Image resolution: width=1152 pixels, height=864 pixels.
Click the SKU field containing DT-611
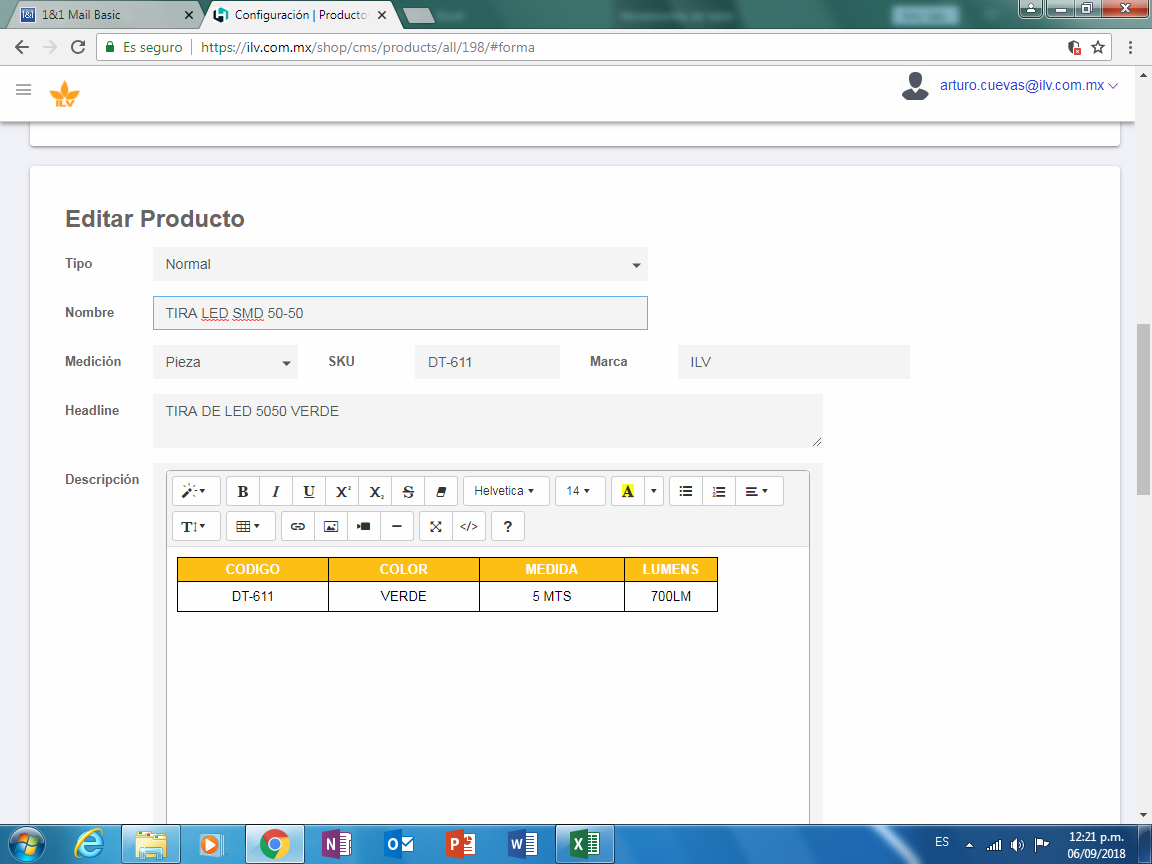(x=487, y=362)
